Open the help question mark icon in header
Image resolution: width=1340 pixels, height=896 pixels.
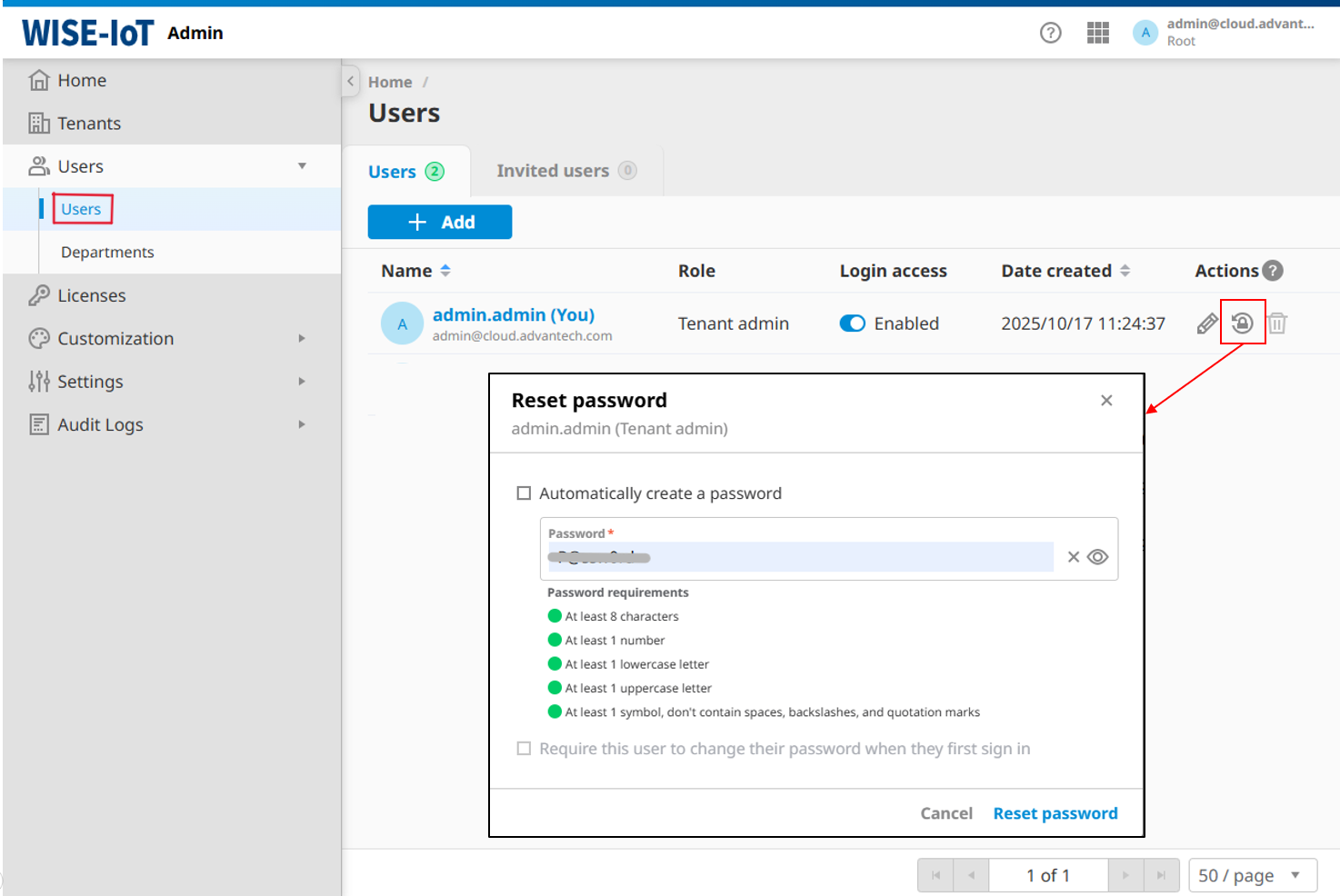(x=1050, y=32)
